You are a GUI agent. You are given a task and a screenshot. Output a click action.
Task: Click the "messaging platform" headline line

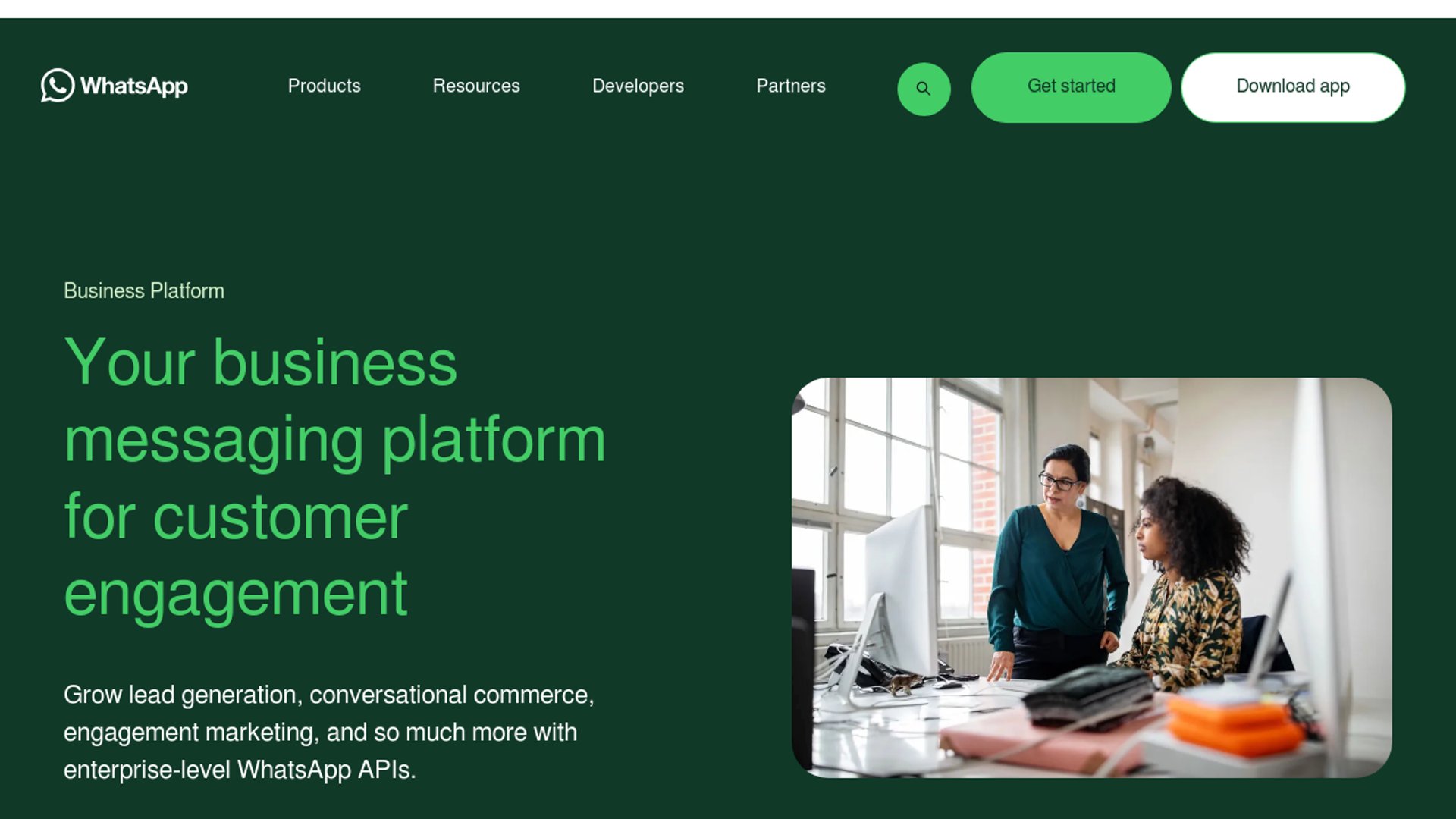point(334,441)
